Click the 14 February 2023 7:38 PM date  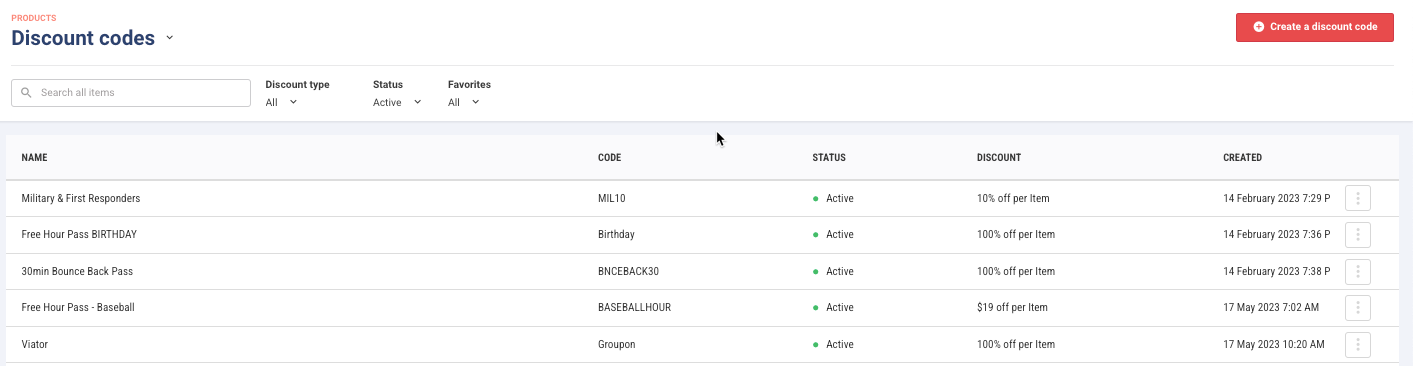[x=1276, y=271]
